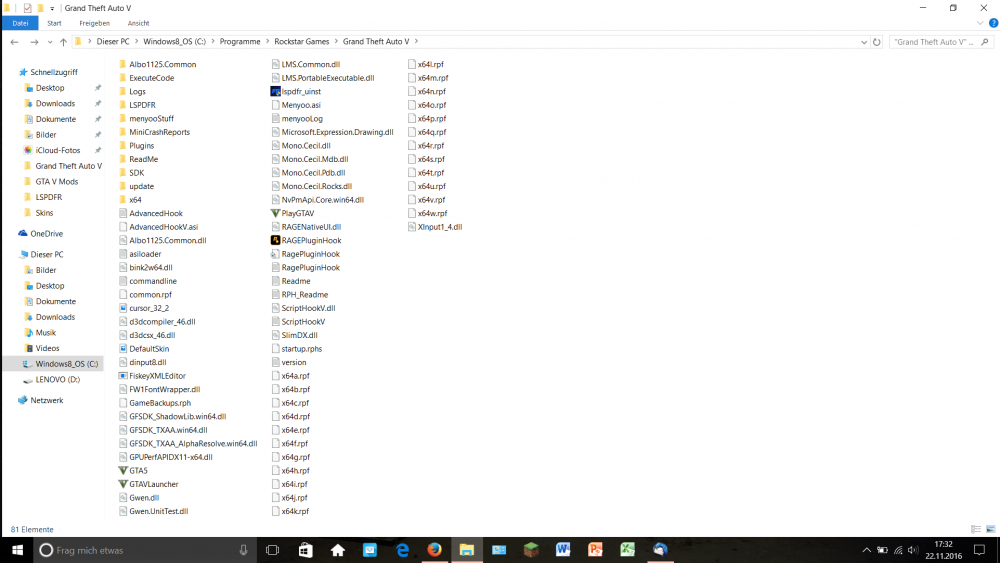Select GTA V Mods in navigation pane

[x=56, y=182]
